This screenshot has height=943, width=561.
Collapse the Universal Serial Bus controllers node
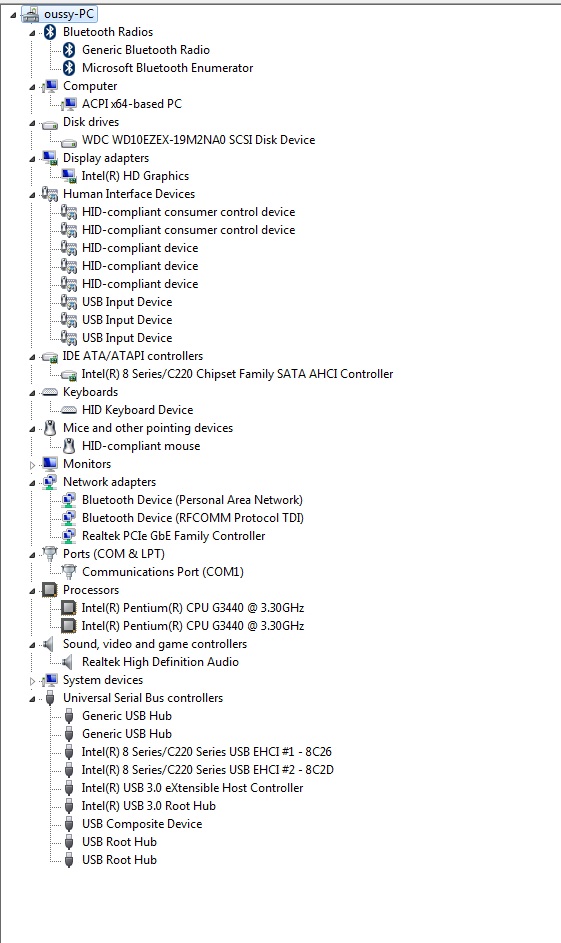(x=32, y=699)
